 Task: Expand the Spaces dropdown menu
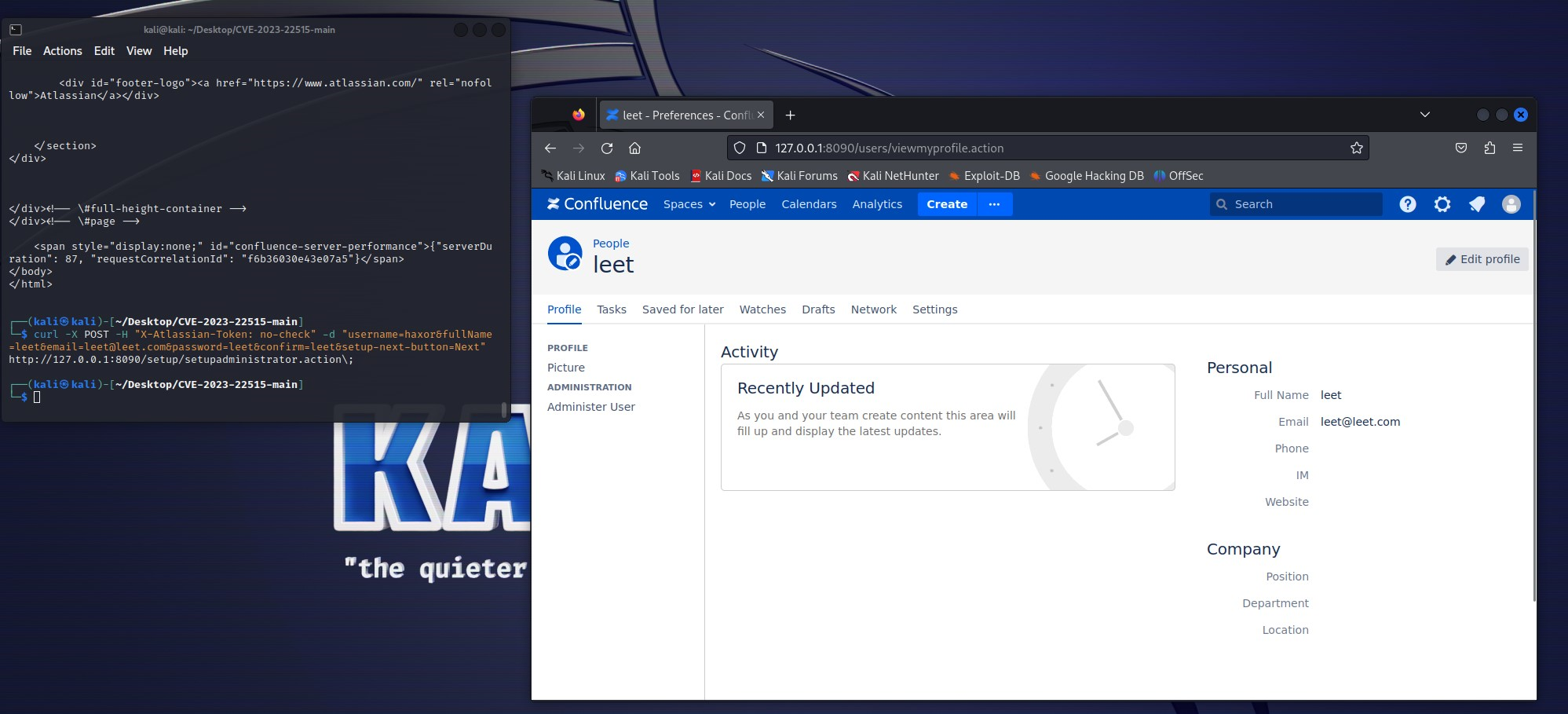[689, 204]
